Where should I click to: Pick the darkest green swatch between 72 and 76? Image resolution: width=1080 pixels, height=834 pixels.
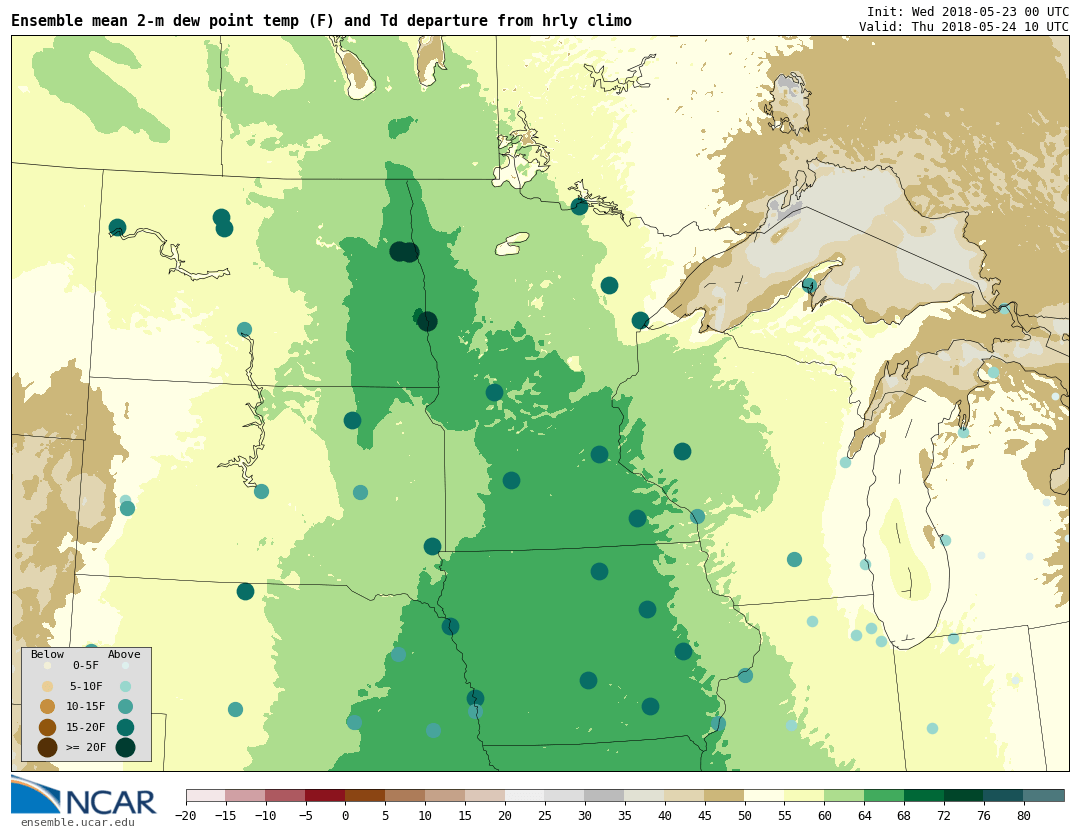coord(964,796)
